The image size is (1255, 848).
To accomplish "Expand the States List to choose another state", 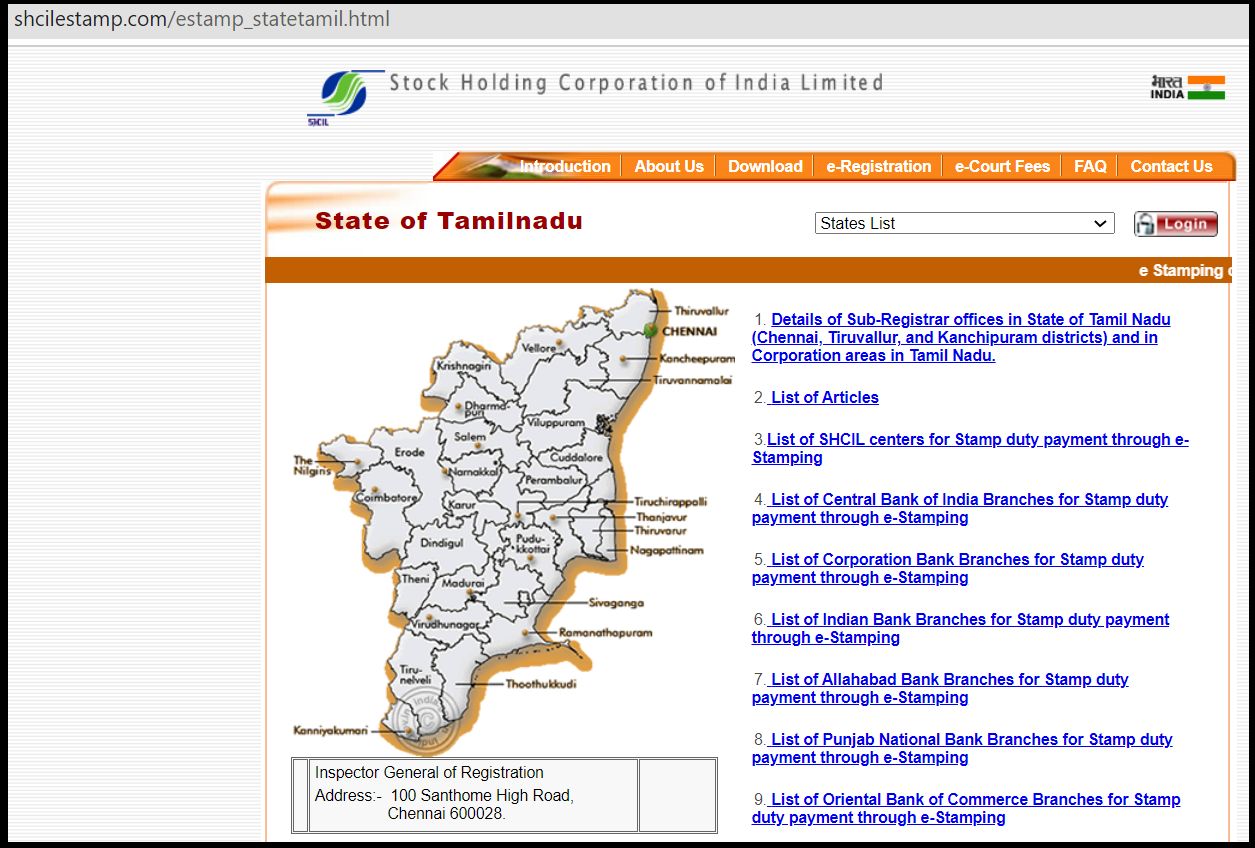I will (1100, 223).
